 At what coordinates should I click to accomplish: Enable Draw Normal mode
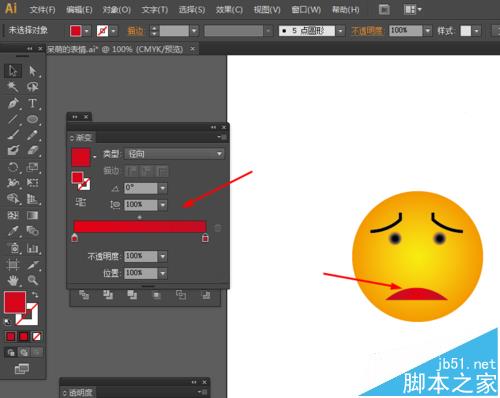click(x=11, y=352)
